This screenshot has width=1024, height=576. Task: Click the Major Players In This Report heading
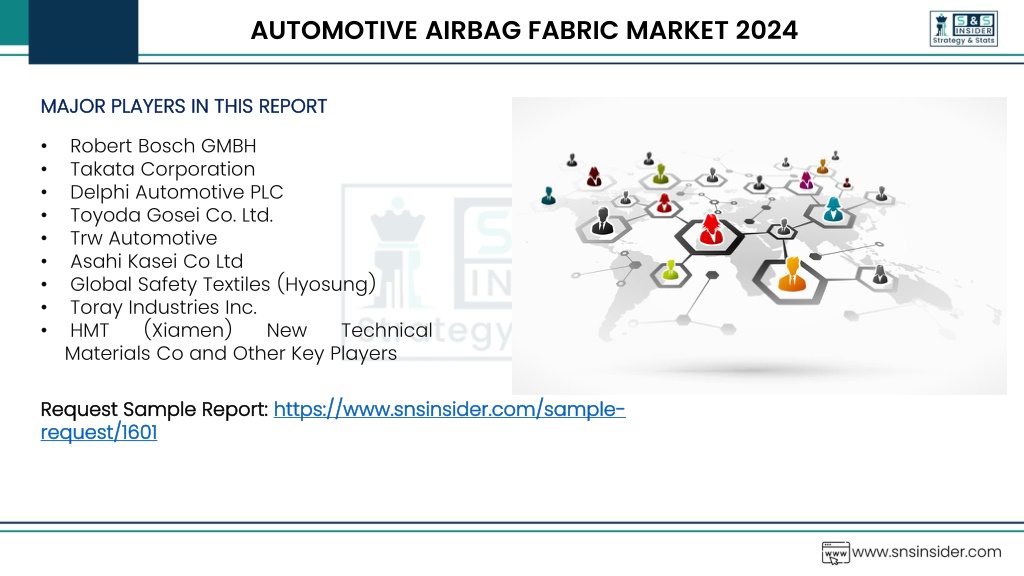(184, 106)
